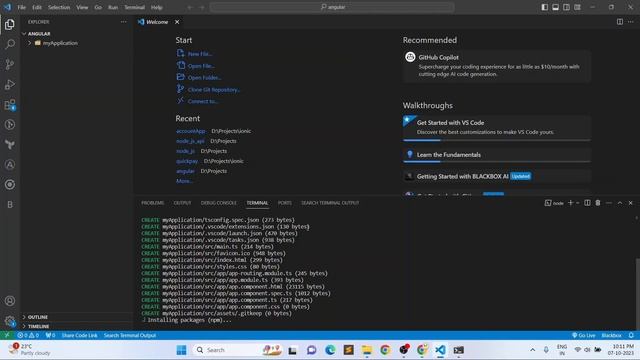Screen dimensions: 640x360
Task: Open the launch profile dropdown next to plus
Action: [x=578, y=203]
